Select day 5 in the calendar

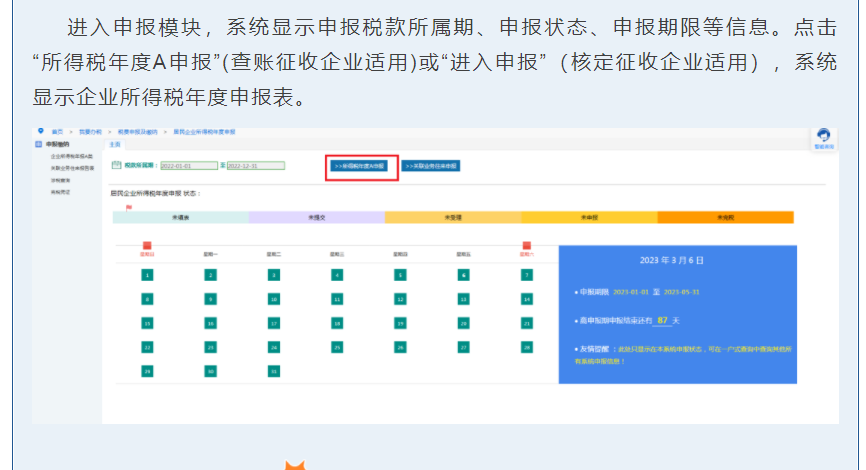click(400, 275)
